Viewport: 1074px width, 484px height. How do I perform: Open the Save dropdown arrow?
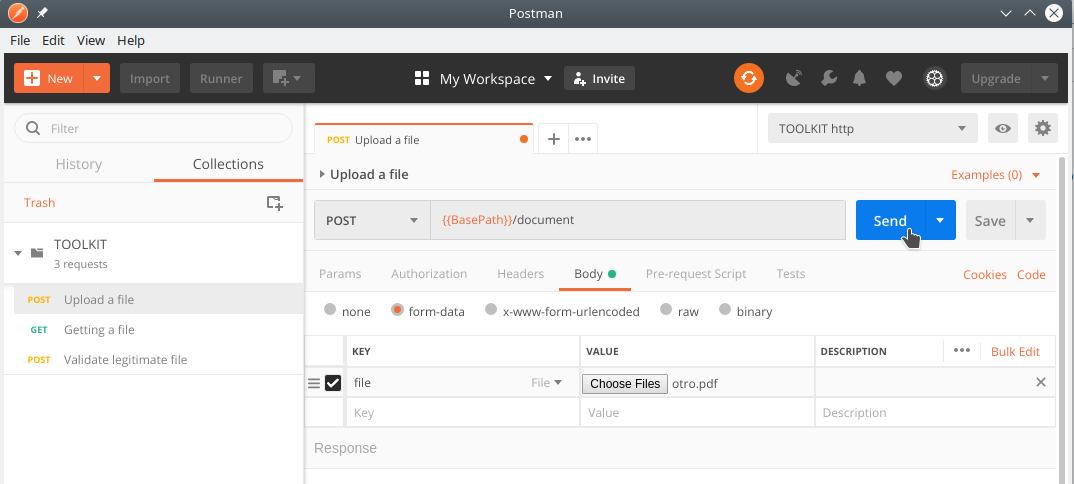coord(1030,220)
